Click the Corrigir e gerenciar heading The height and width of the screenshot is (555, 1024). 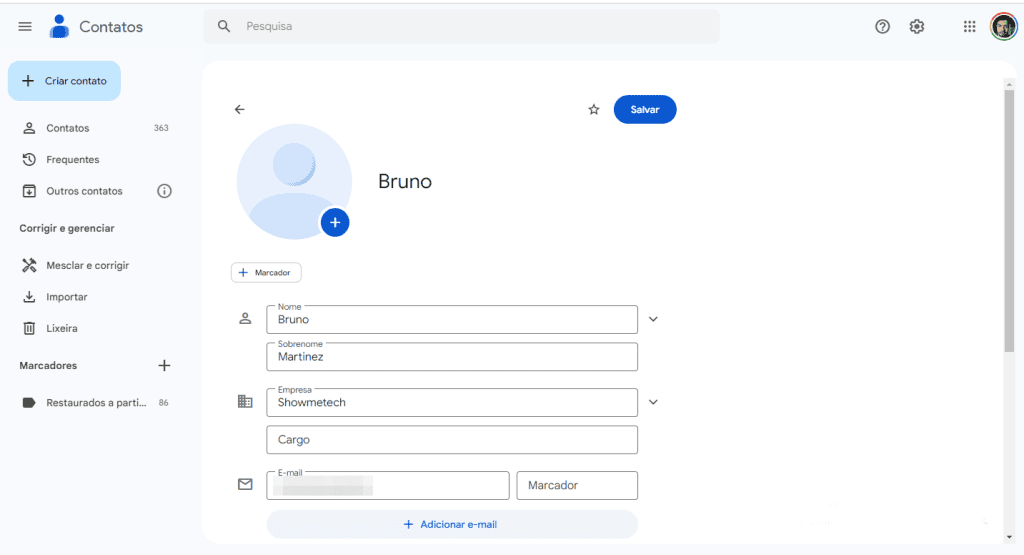pyautogui.click(x=67, y=228)
